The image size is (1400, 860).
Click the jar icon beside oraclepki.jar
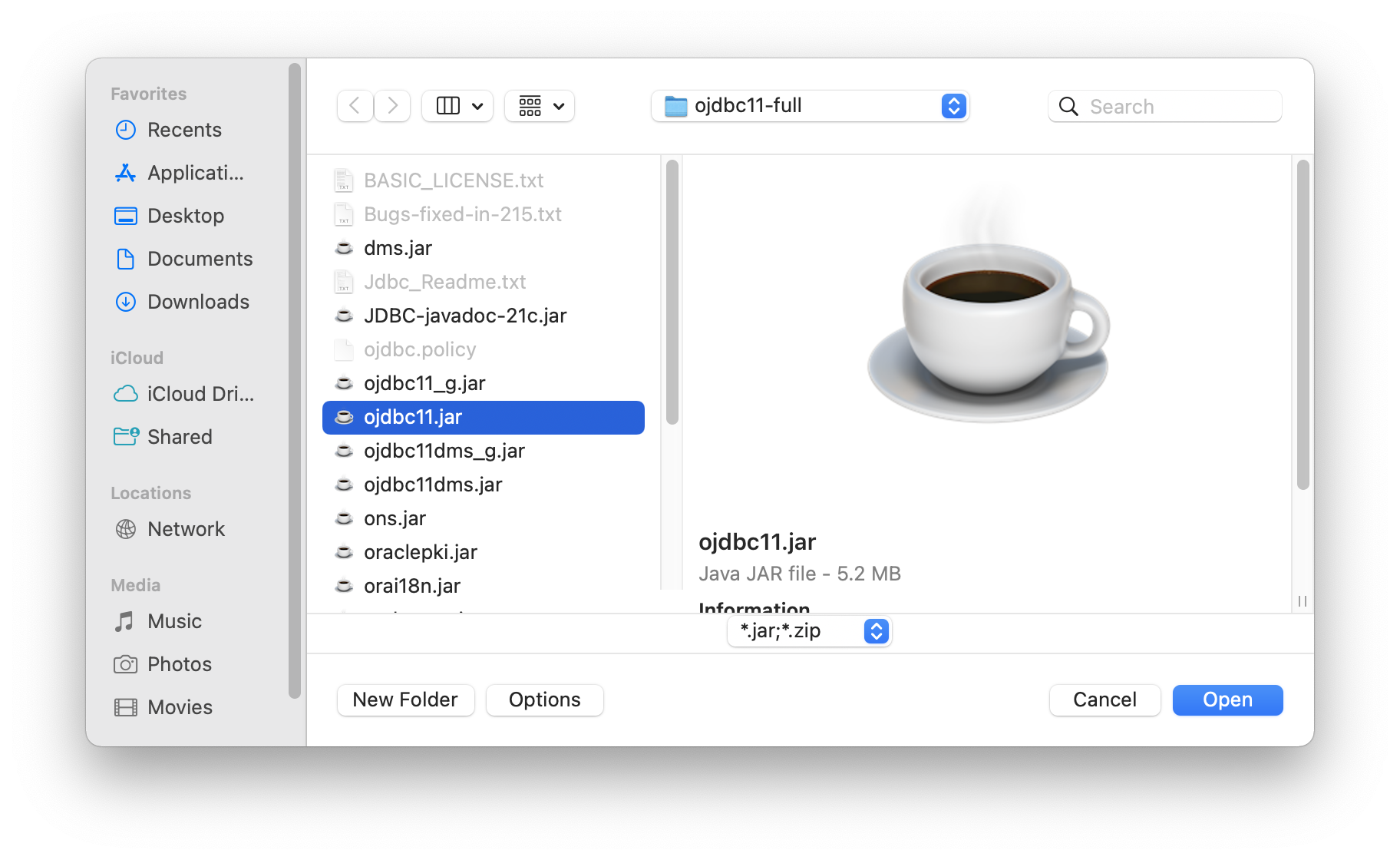click(345, 552)
